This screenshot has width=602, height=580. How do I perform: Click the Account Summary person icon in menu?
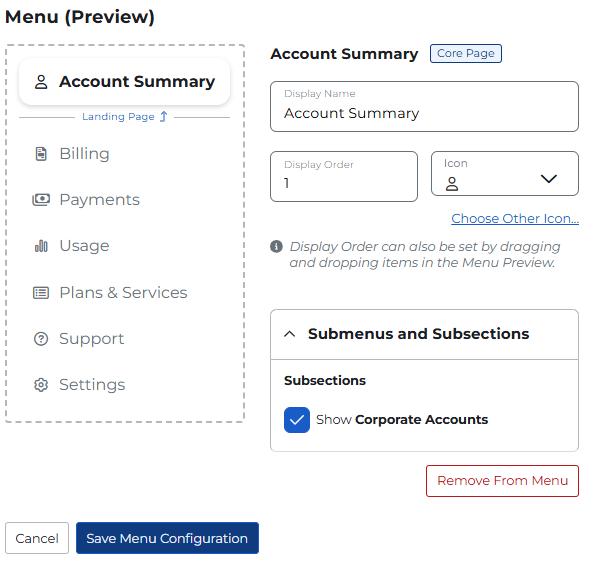(41, 82)
